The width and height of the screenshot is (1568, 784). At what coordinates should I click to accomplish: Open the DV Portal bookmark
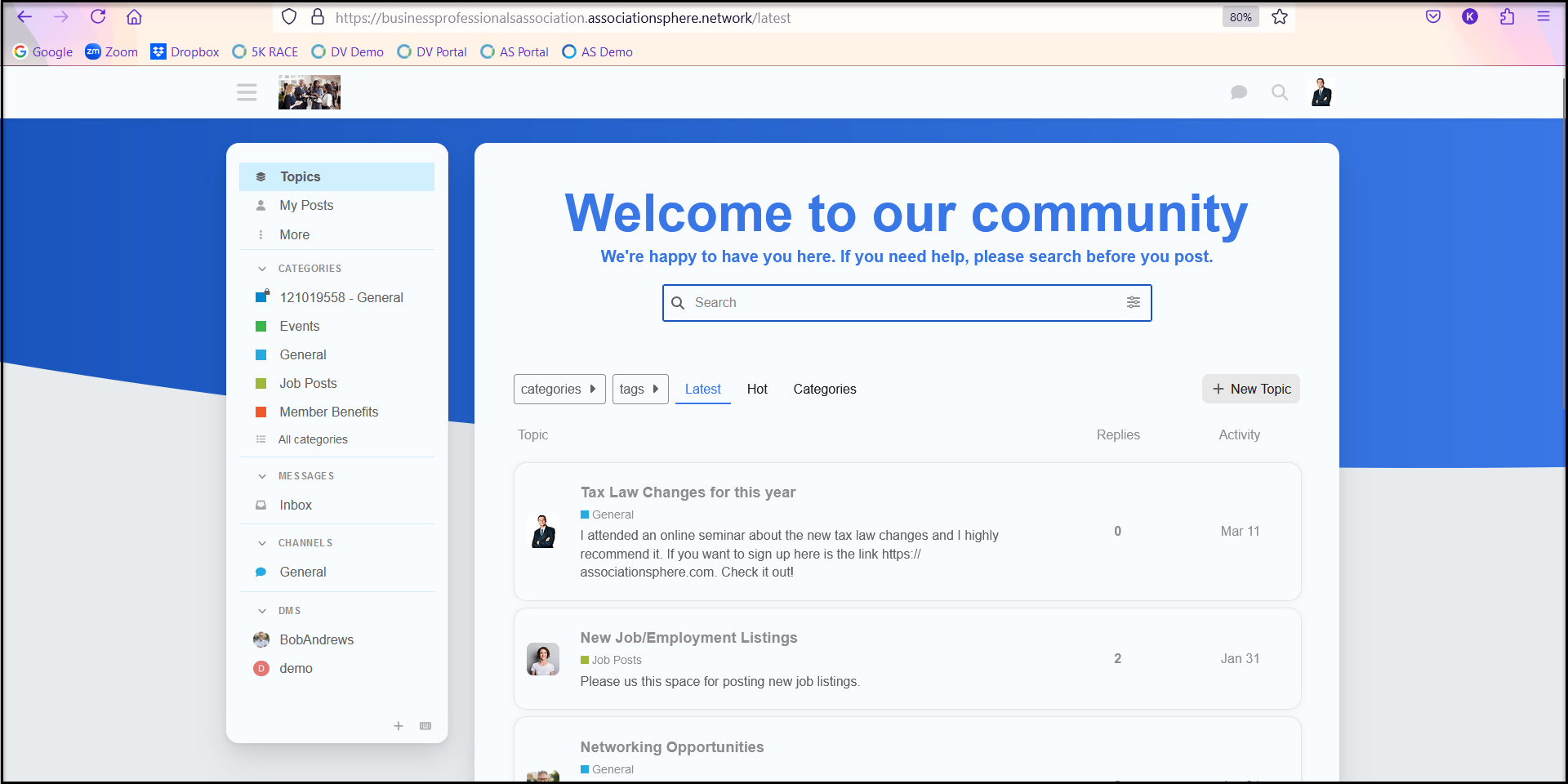[x=432, y=51]
